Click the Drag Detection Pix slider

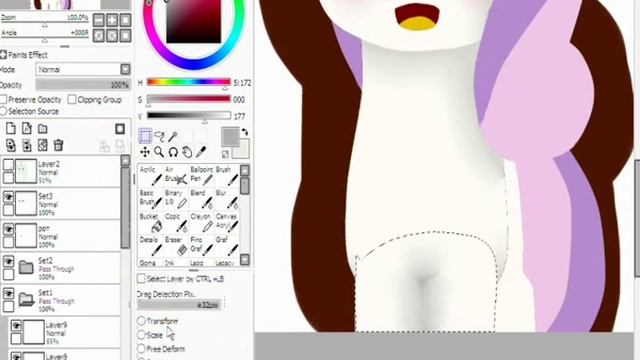click(180, 304)
